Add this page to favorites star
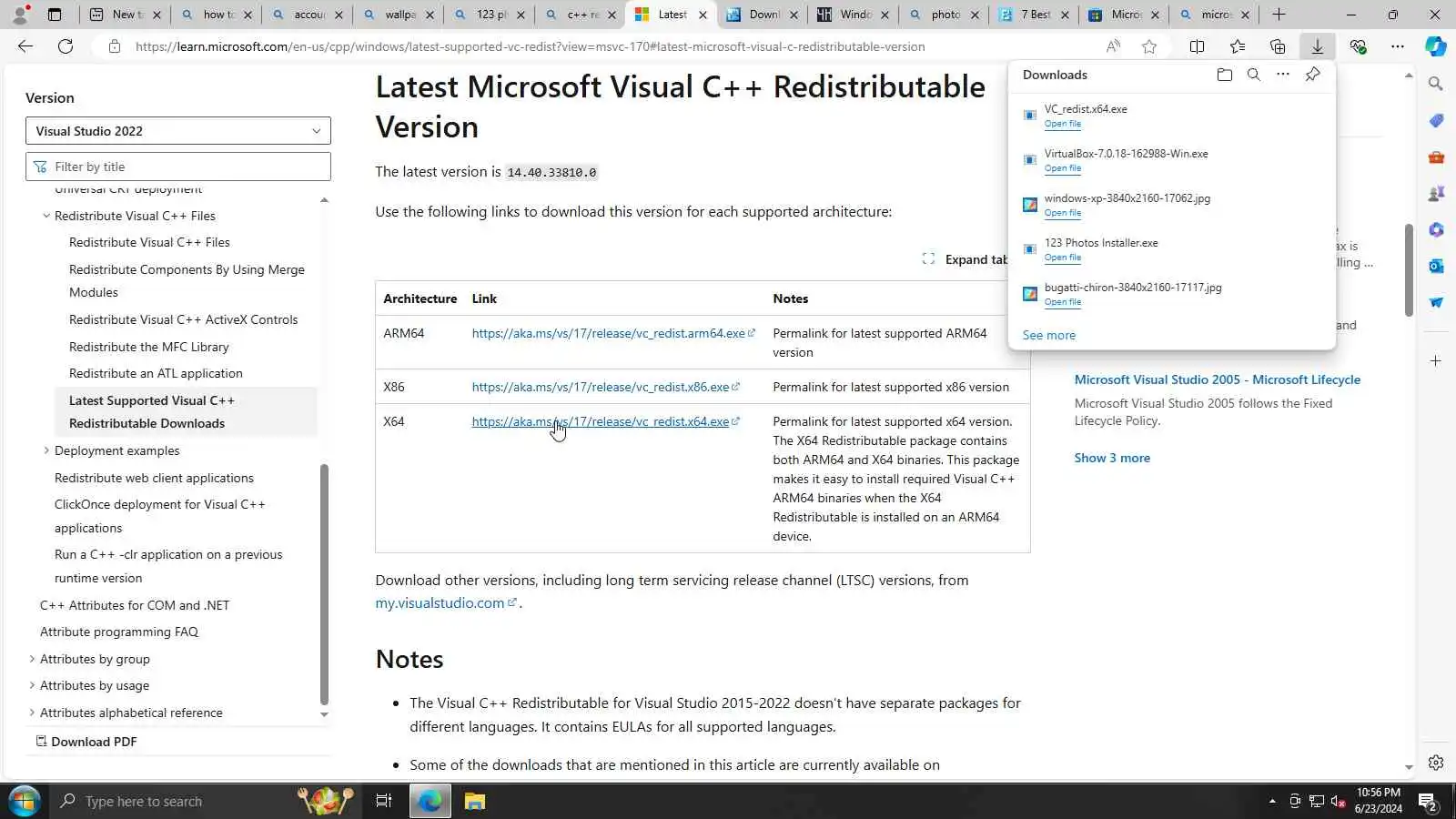 tap(1149, 46)
